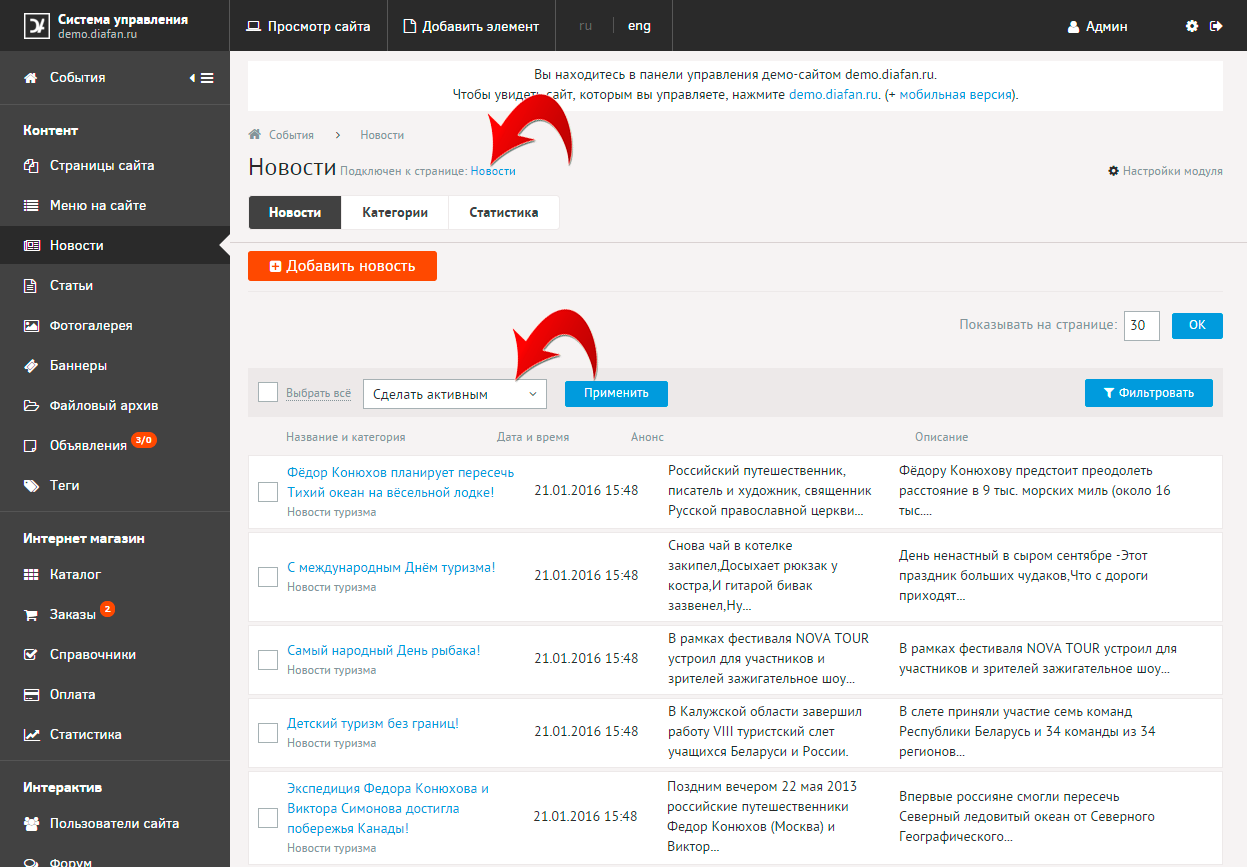
Task: Collapse the sidebar using the menu toggle icon
Action: [x=202, y=78]
